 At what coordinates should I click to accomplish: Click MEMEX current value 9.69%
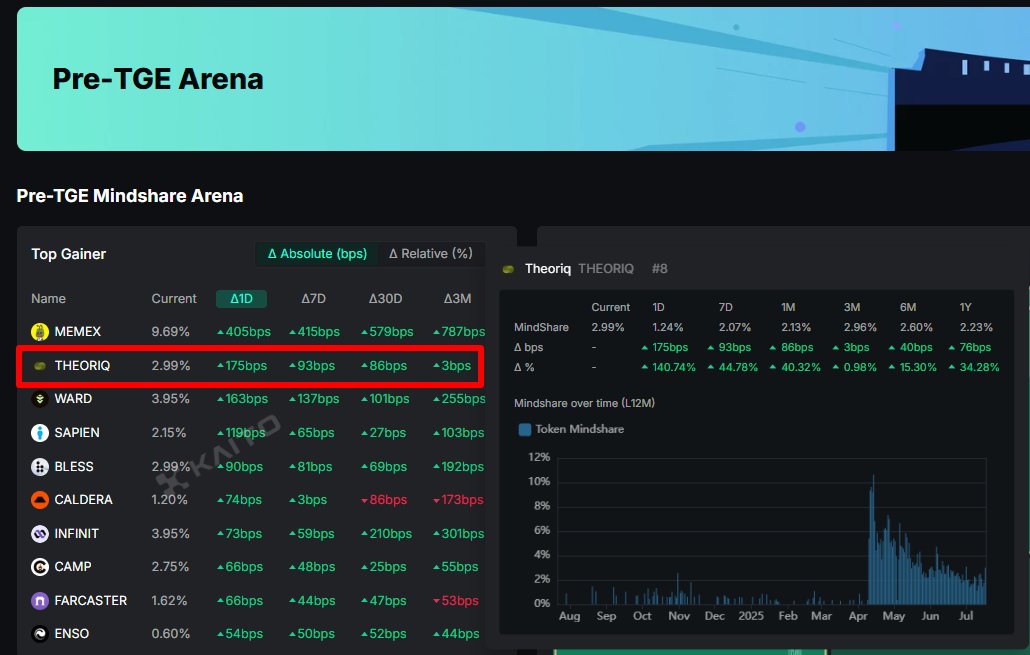coord(170,332)
